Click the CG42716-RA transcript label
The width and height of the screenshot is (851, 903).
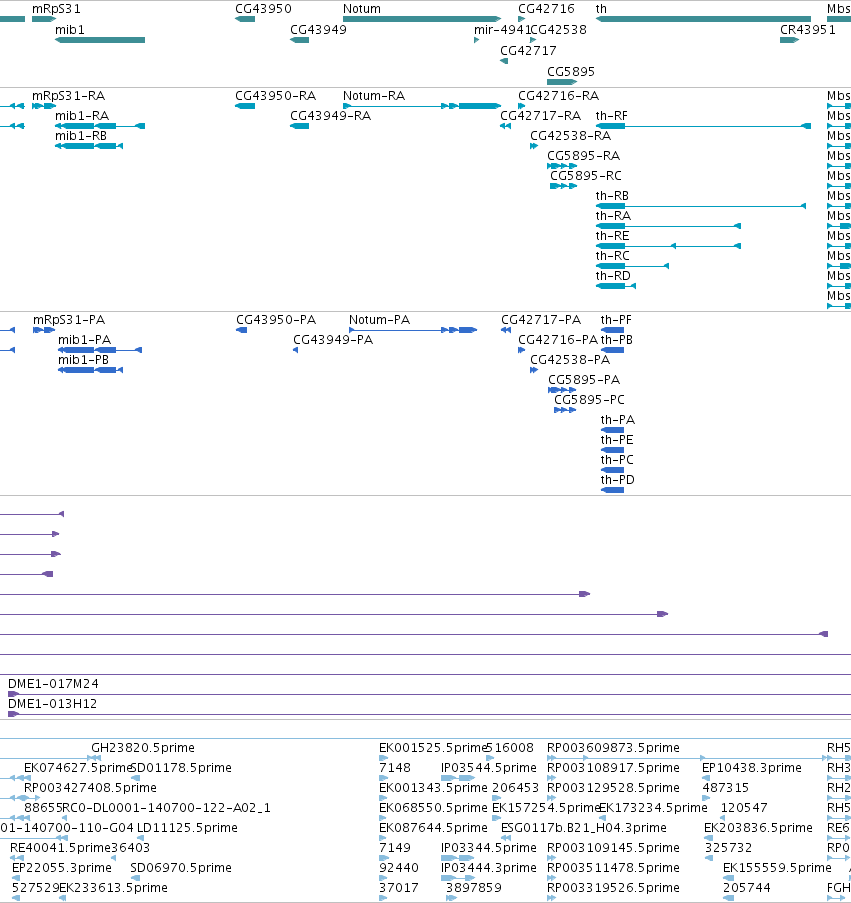559,96
